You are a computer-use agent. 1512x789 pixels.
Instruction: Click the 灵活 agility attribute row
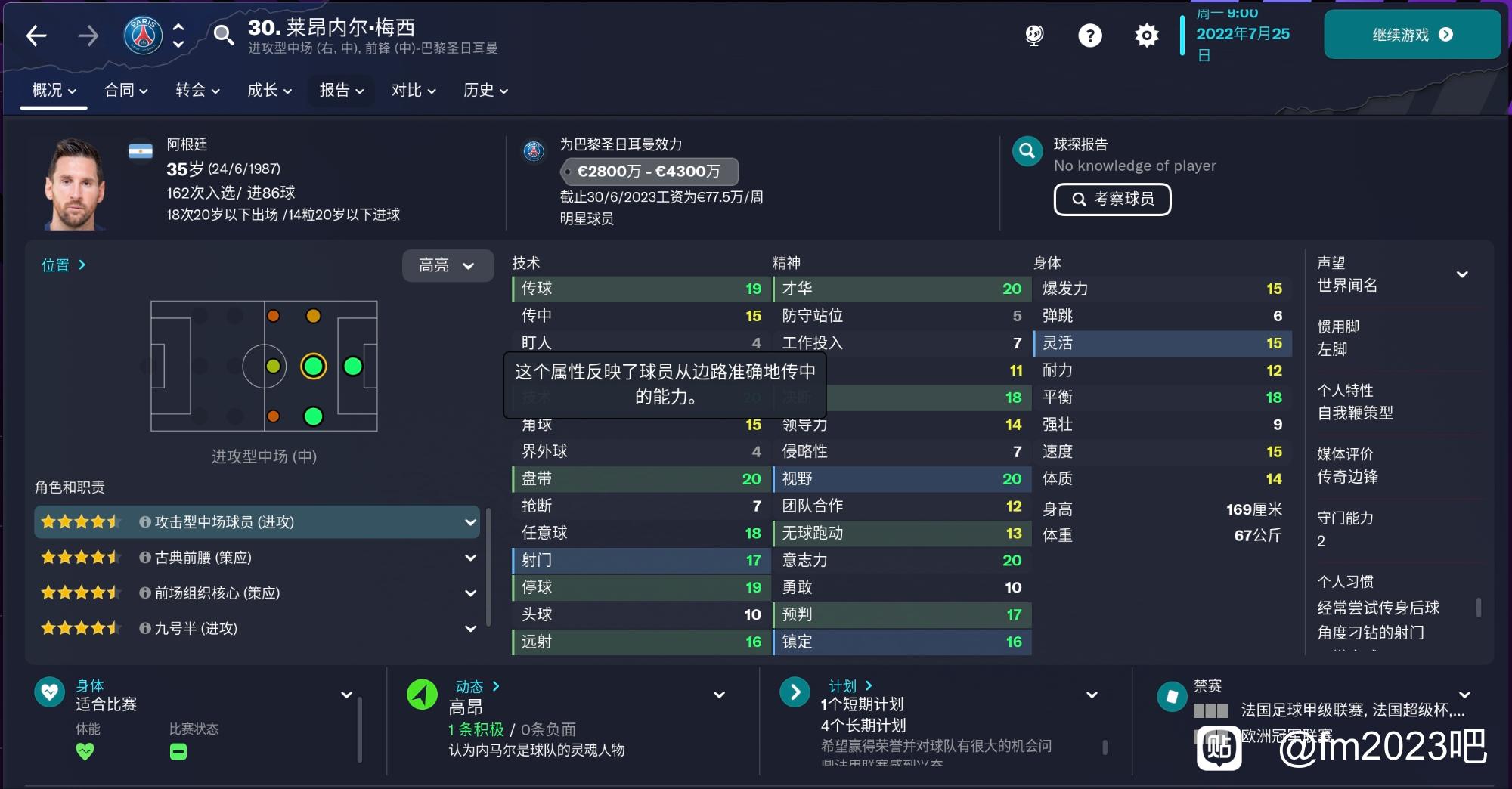click(x=1162, y=343)
